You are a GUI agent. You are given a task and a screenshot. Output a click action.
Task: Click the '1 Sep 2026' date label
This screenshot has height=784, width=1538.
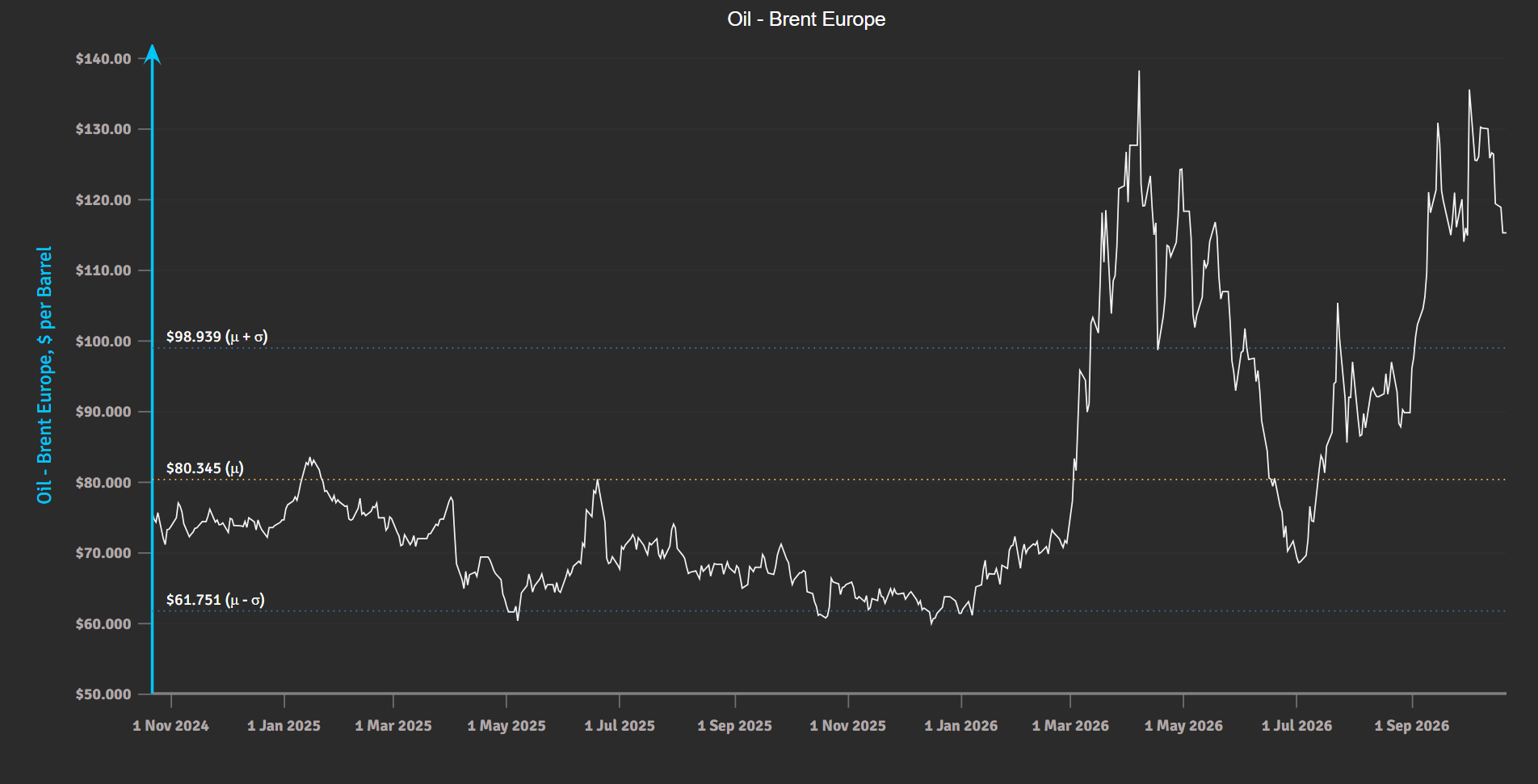(1412, 726)
